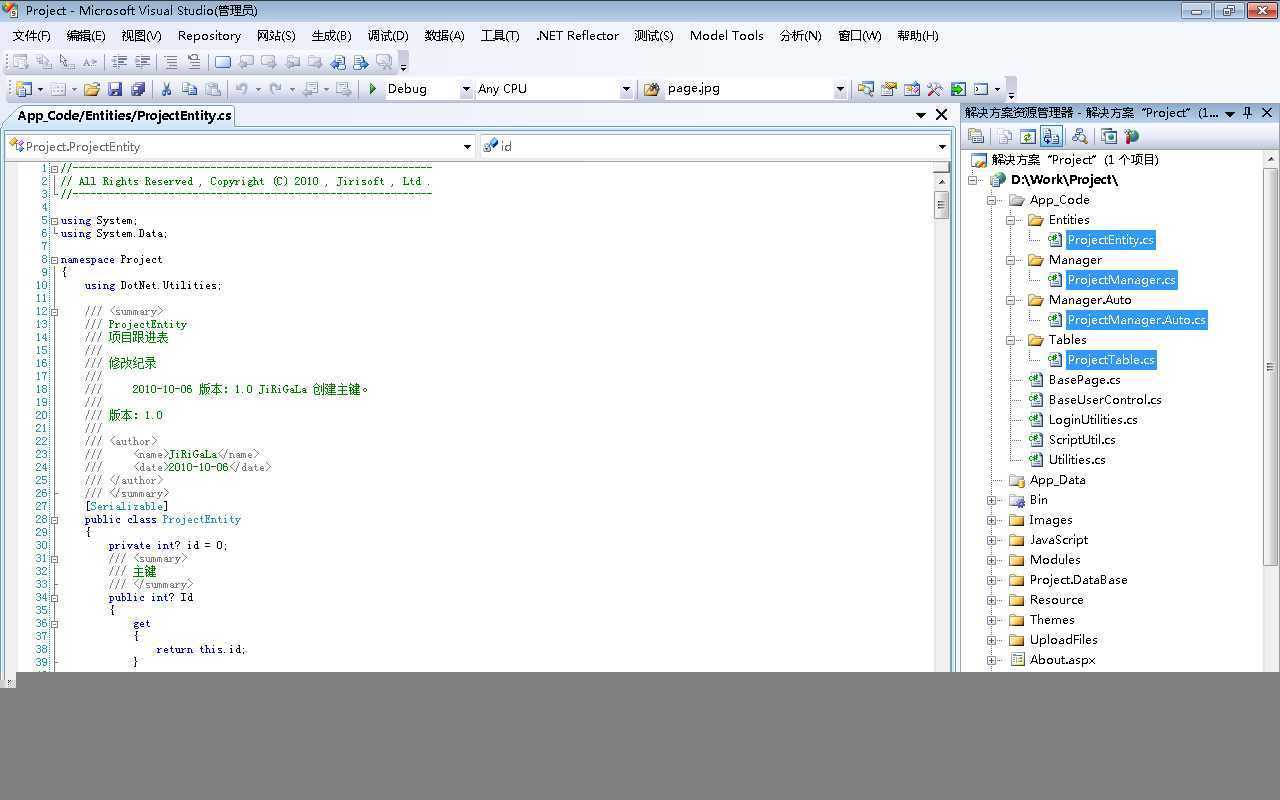Close the ProjectEntity.cs document with X
The image size is (1280, 800).
[941, 115]
